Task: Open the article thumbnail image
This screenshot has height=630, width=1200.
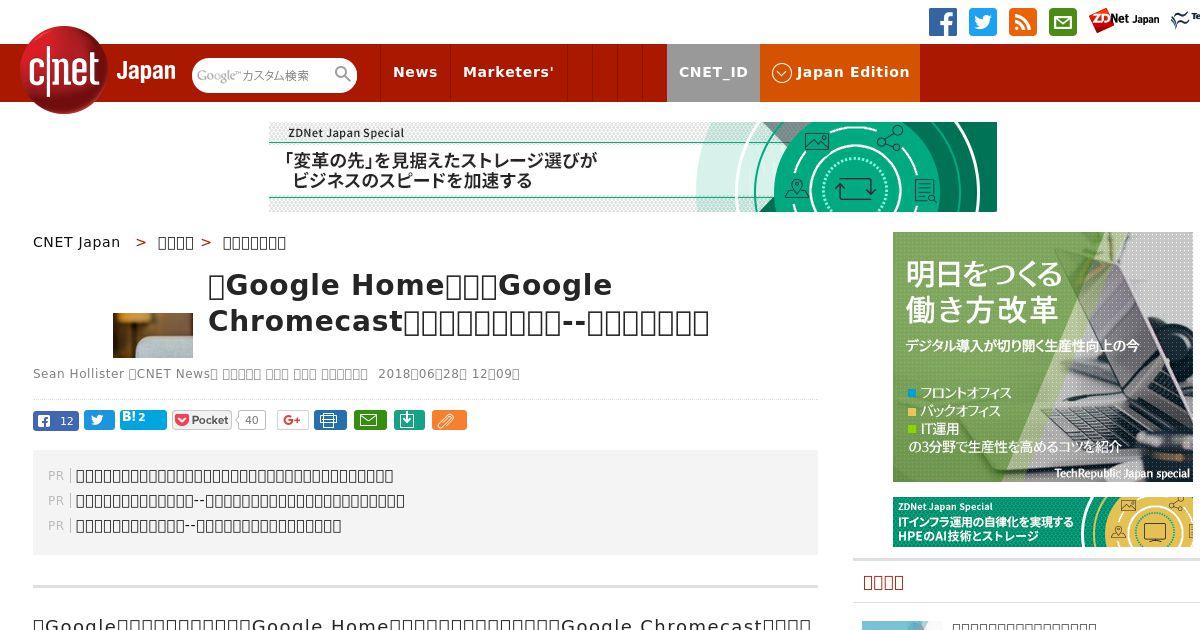Action: tap(153, 335)
